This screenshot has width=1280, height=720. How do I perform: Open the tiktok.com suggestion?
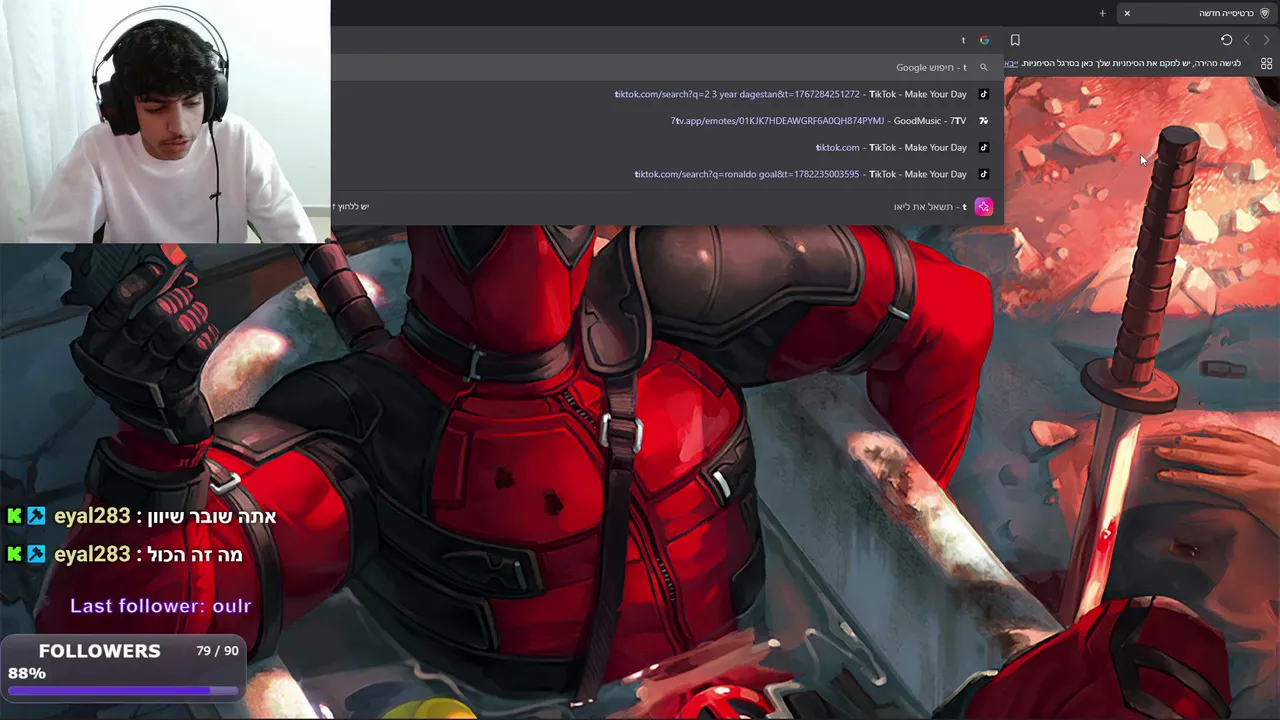pyautogui.click(x=666, y=147)
